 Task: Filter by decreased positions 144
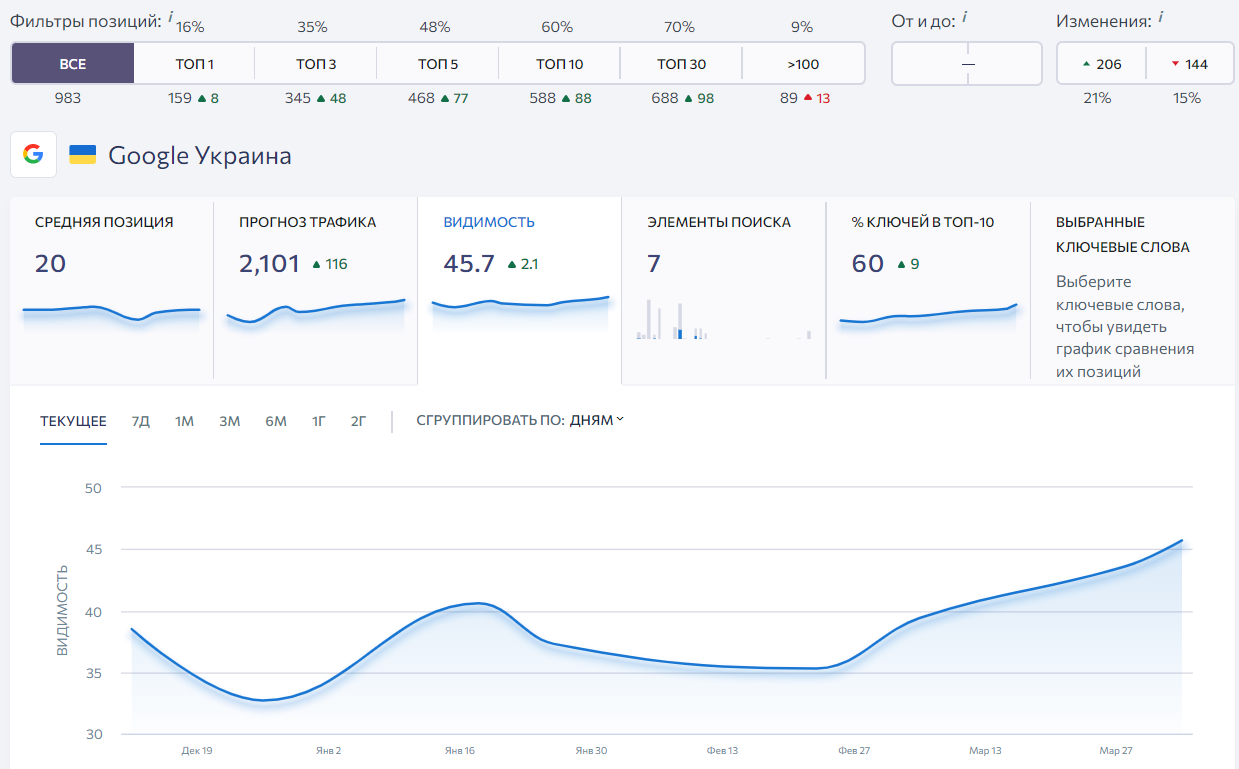tap(1189, 64)
